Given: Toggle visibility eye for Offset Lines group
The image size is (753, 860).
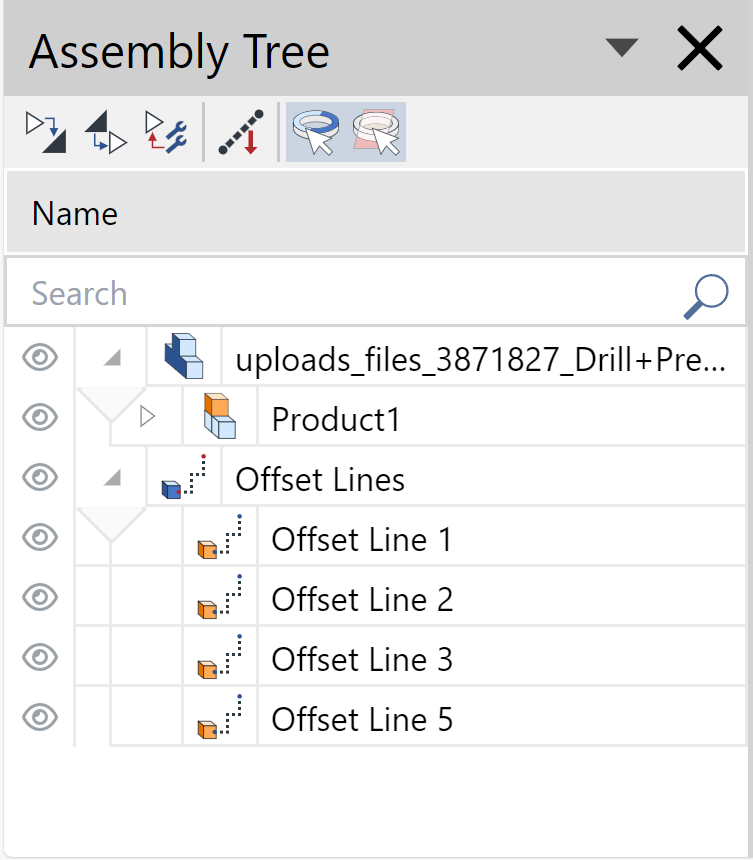Looking at the screenshot, I should [x=40, y=477].
